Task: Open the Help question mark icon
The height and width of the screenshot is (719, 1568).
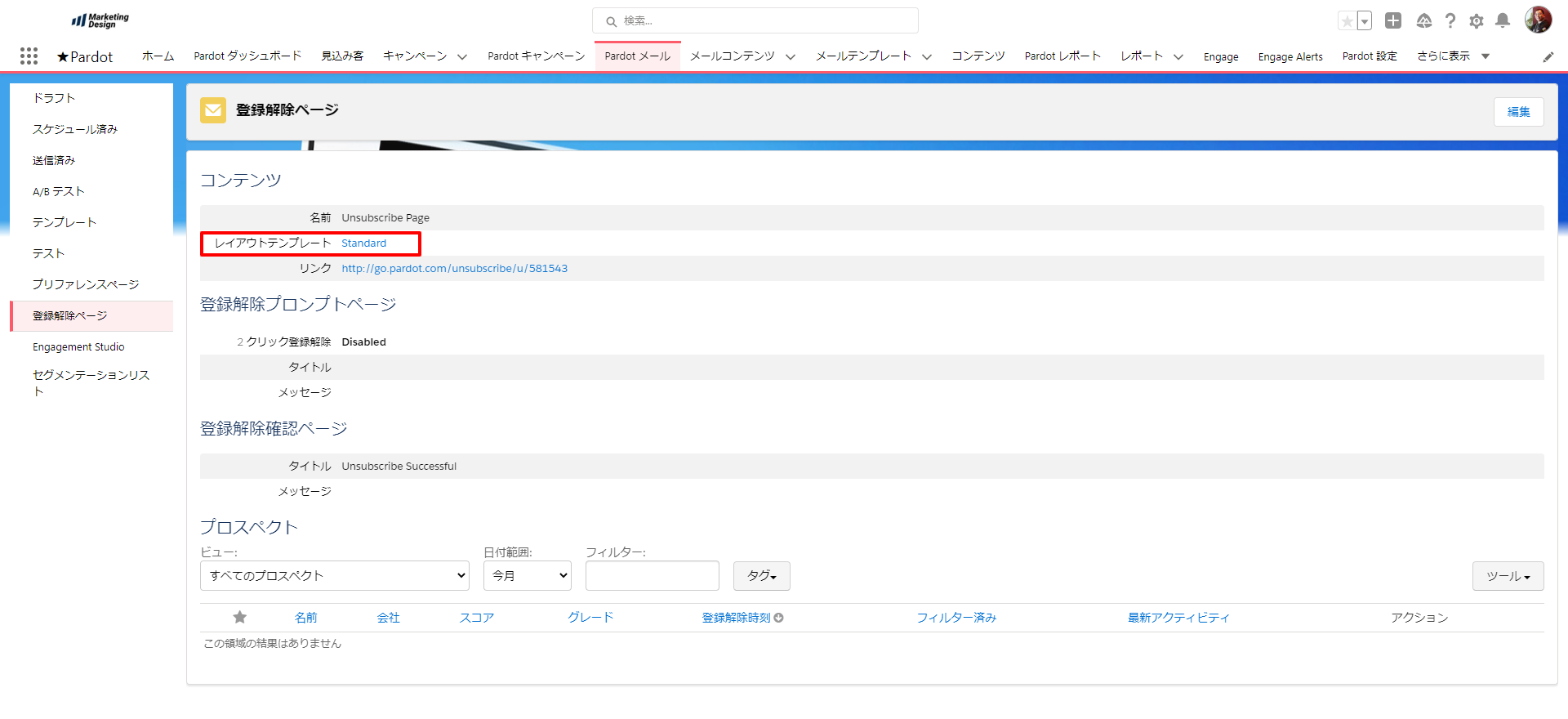Action: 1450,21
